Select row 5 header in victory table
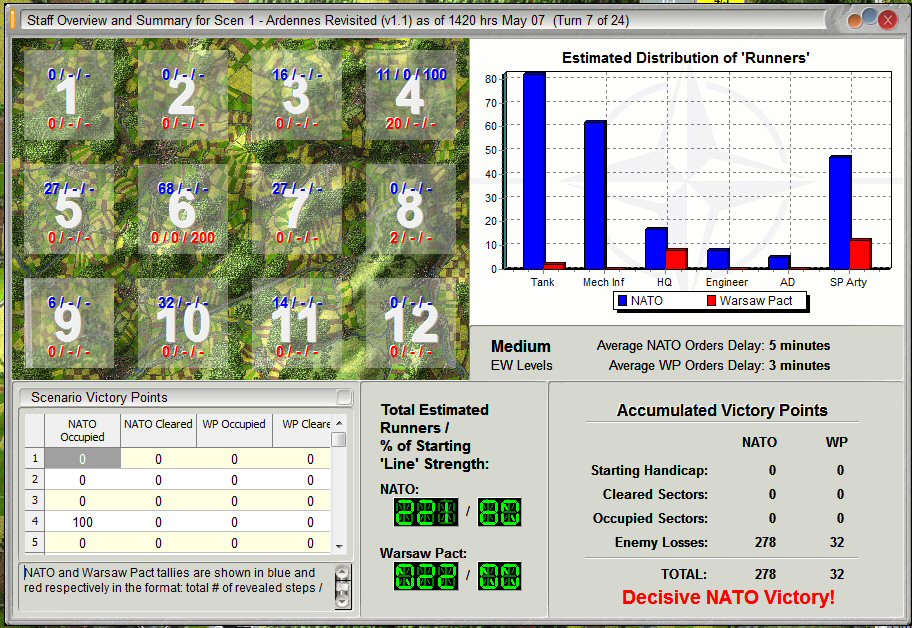Image resolution: width=912 pixels, height=628 pixels. point(35,542)
